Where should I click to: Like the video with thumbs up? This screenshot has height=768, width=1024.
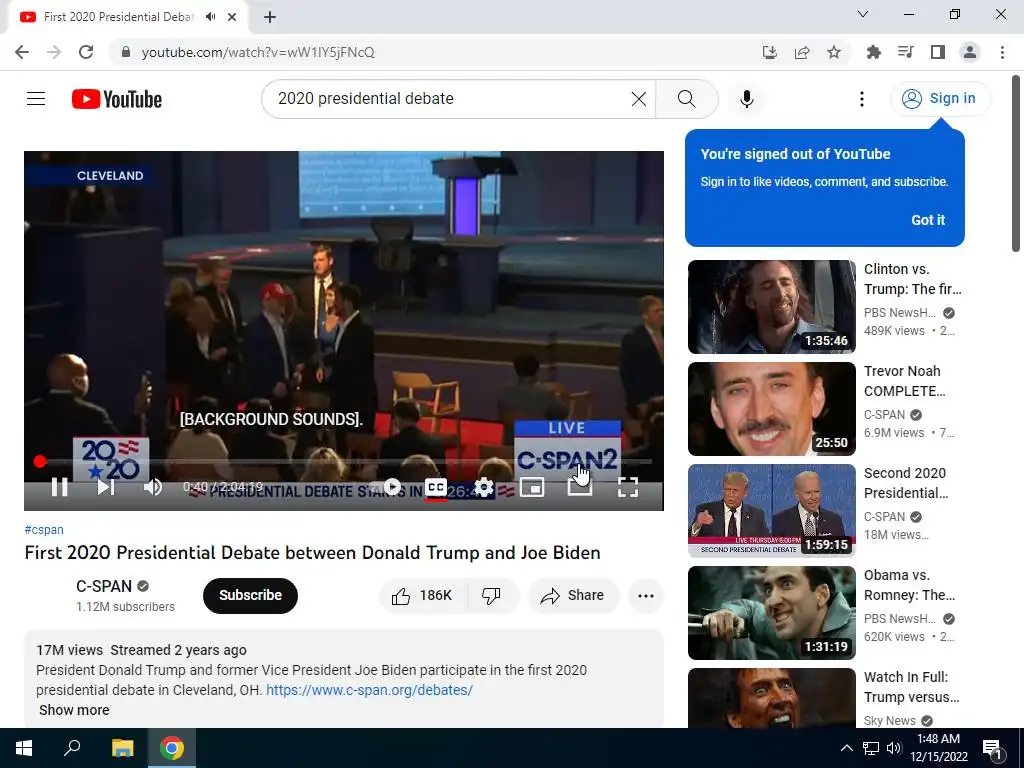(x=422, y=596)
